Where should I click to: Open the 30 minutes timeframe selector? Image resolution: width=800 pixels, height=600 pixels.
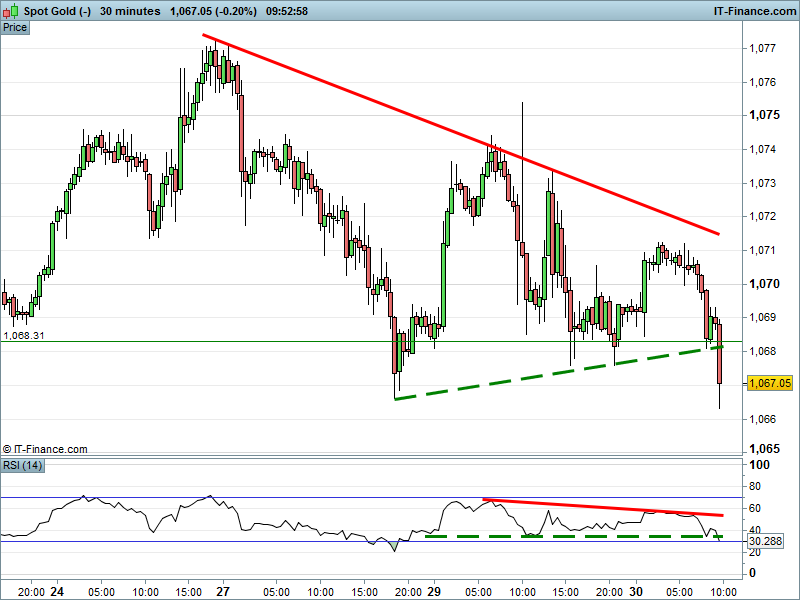pos(131,11)
